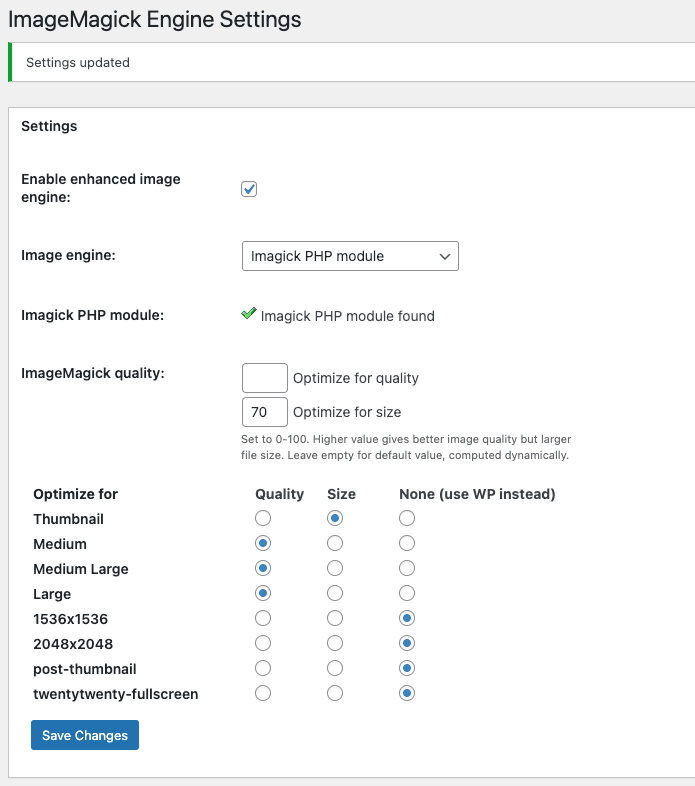695x786 pixels.
Task: Set Medium Large to Size
Action: pyautogui.click(x=335, y=568)
